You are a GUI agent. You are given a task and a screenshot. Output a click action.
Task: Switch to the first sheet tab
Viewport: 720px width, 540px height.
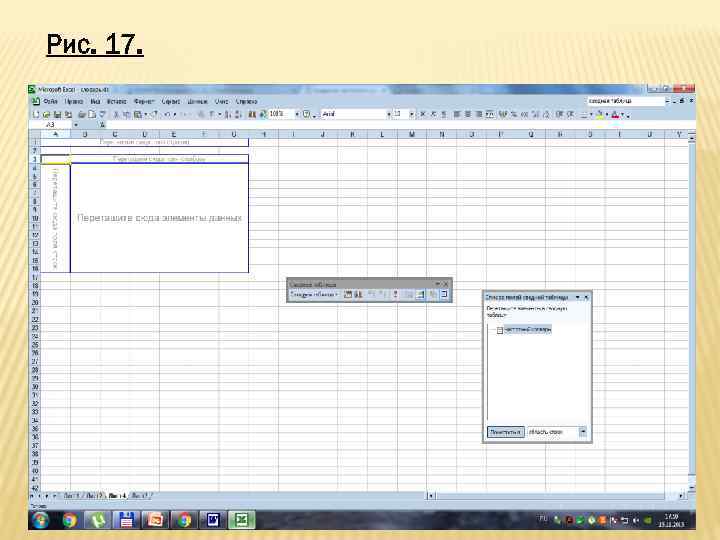point(71,496)
